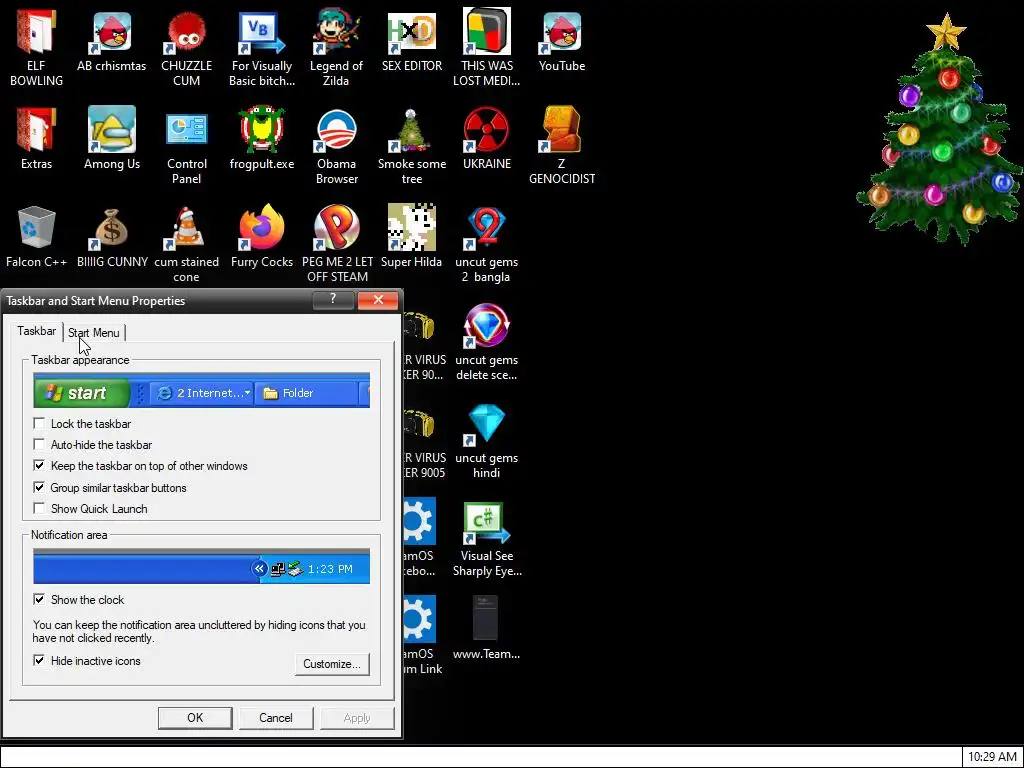Select the Taskbar tab
Image resolution: width=1024 pixels, height=768 pixels.
[37, 331]
